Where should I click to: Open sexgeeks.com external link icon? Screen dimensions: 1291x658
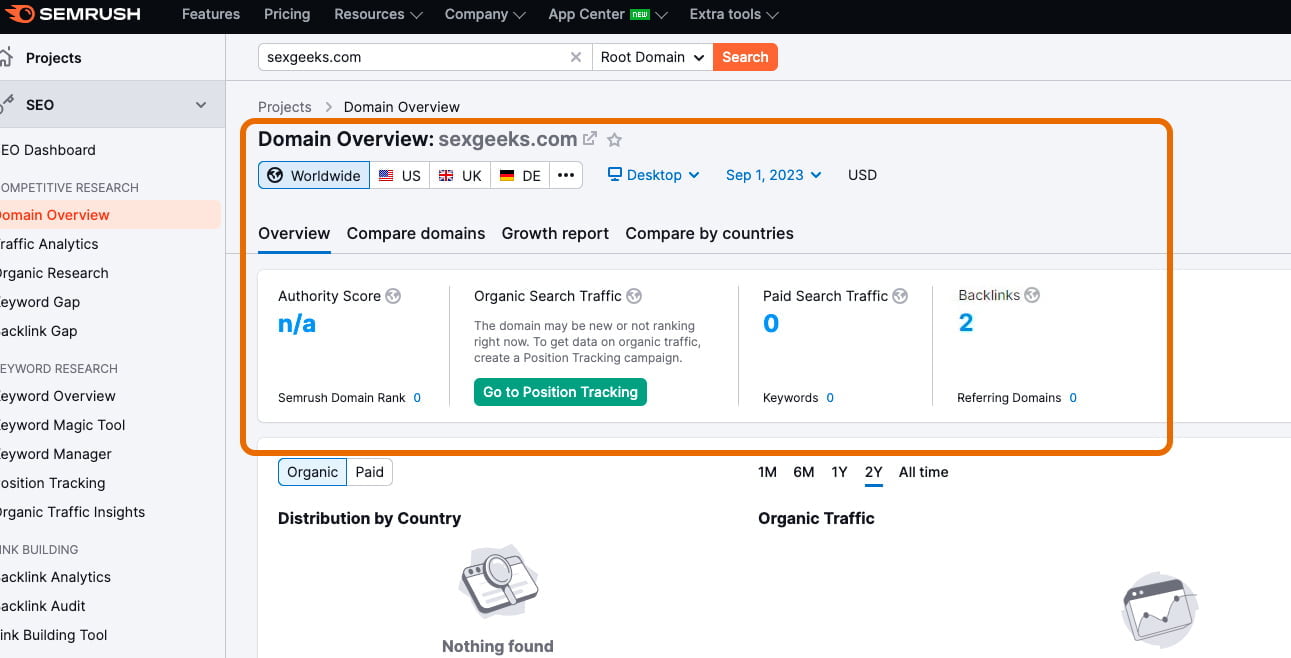(590, 139)
